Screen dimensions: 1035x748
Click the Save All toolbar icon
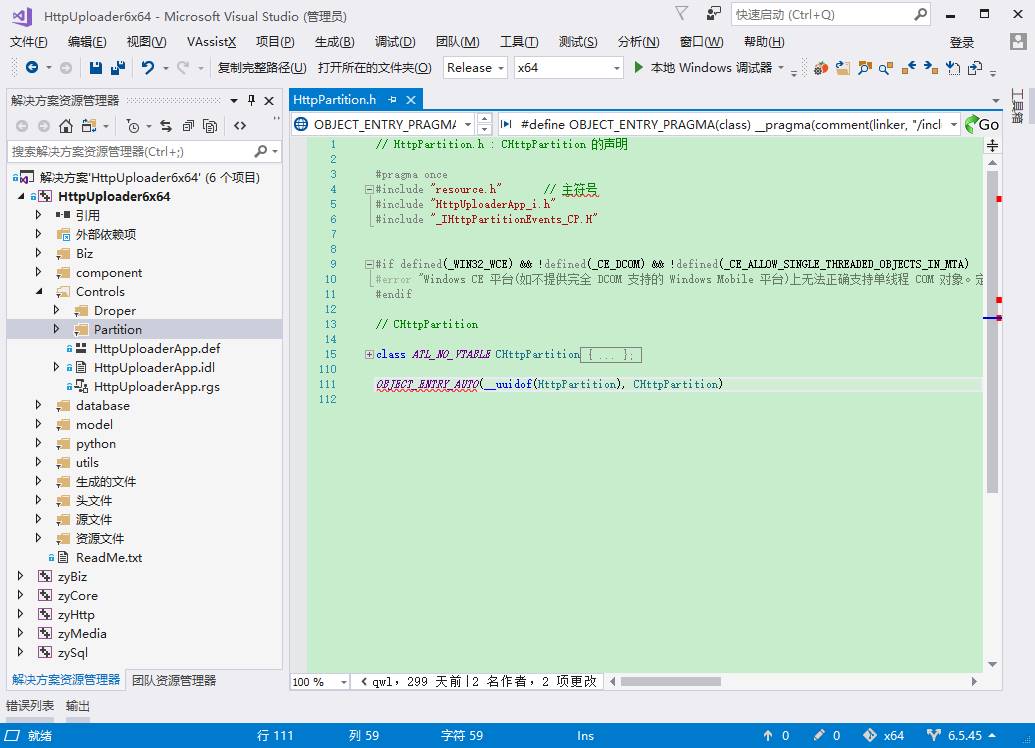coord(117,68)
